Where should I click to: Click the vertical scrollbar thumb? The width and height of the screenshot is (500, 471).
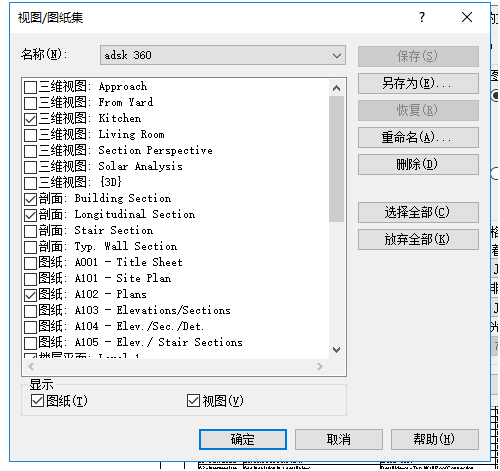[x=337, y=159]
